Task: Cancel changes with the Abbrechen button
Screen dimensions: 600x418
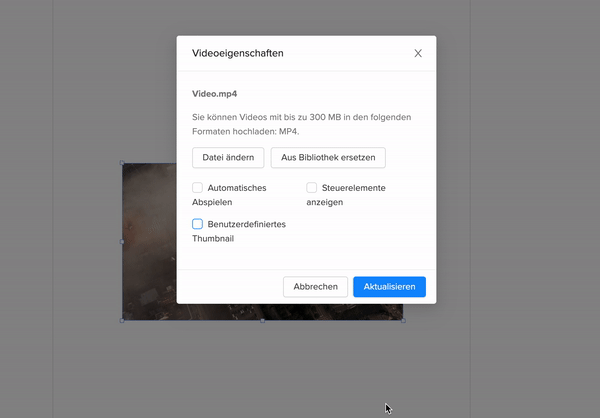Action: click(316, 287)
